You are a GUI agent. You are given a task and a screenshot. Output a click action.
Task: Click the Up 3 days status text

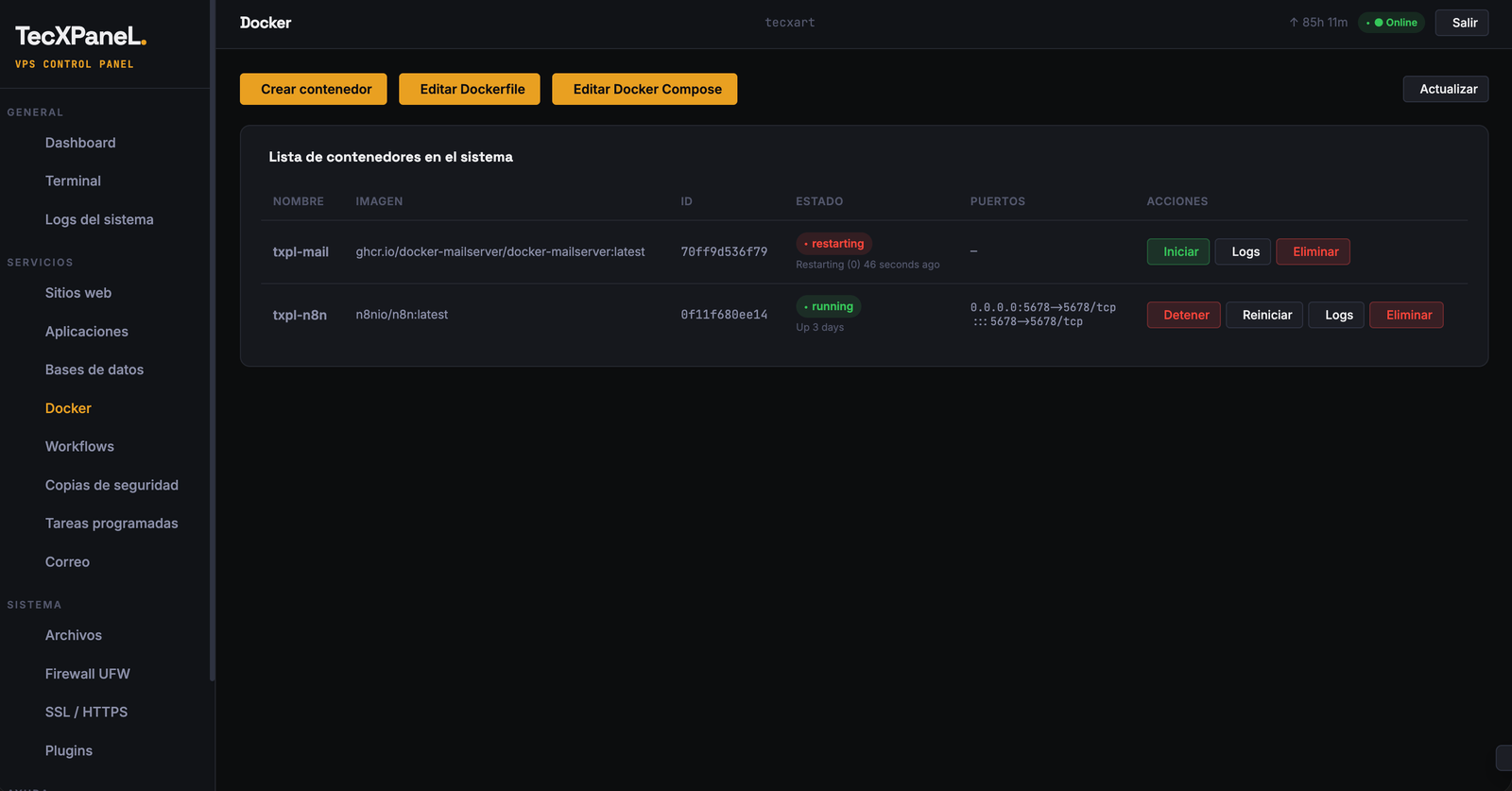click(820, 327)
